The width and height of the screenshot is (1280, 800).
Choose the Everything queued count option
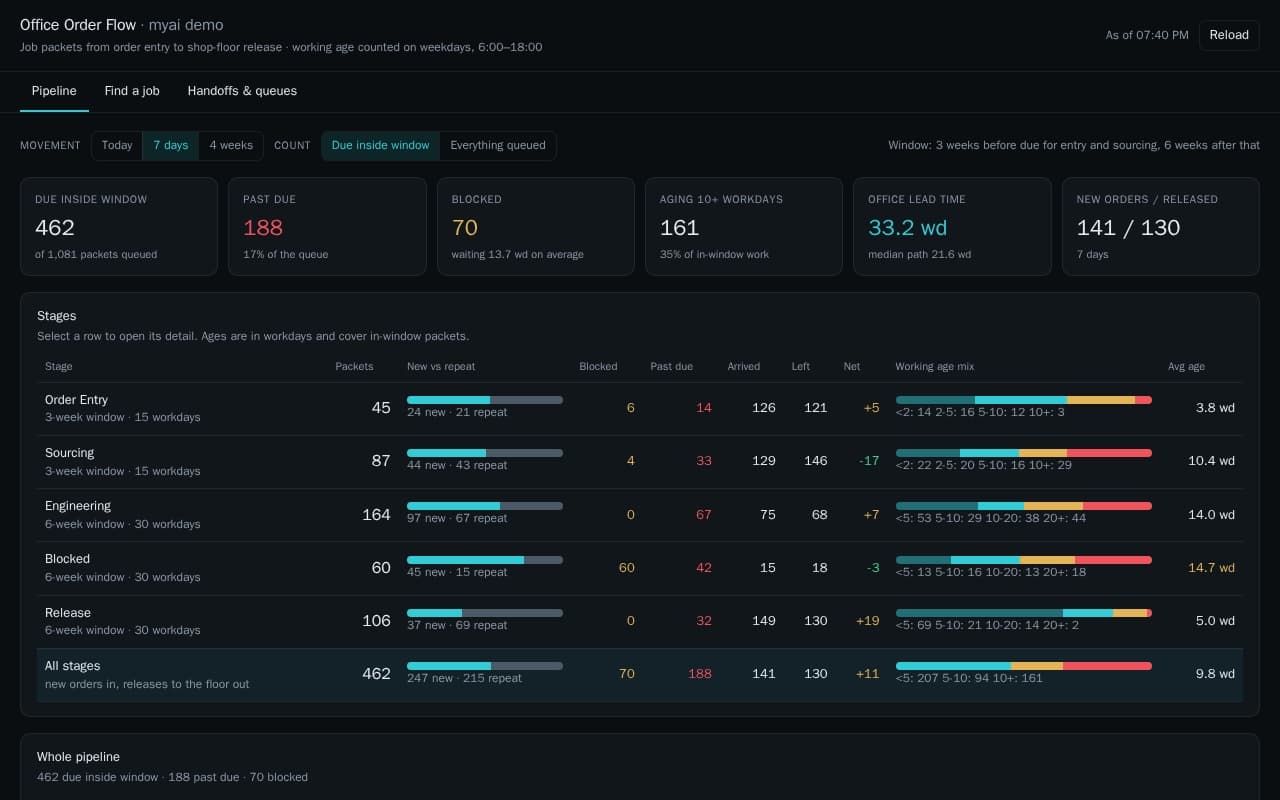(x=498, y=146)
